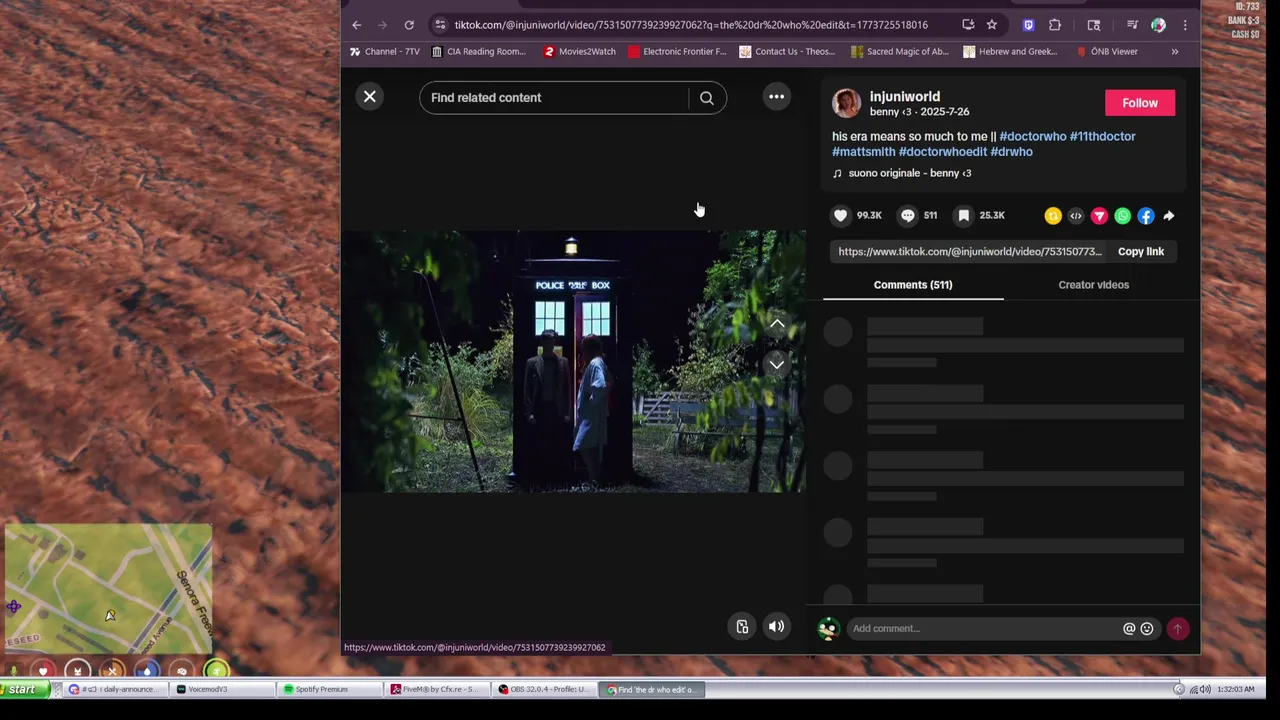Screen dimensions: 1280x720
Task: Open the media controls toolbar icon
Action: coord(1132,25)
